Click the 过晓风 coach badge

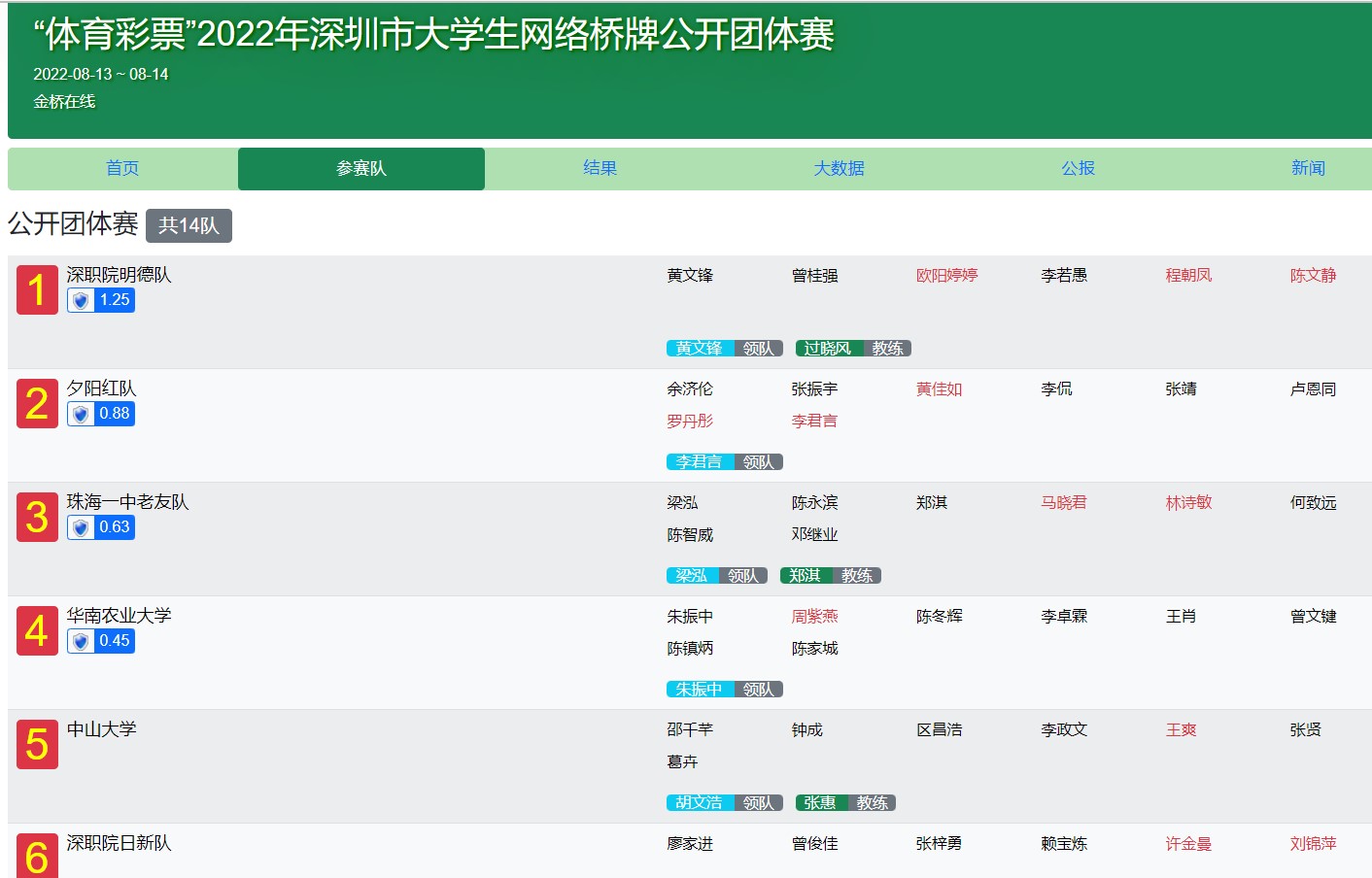tap(827, 349)
